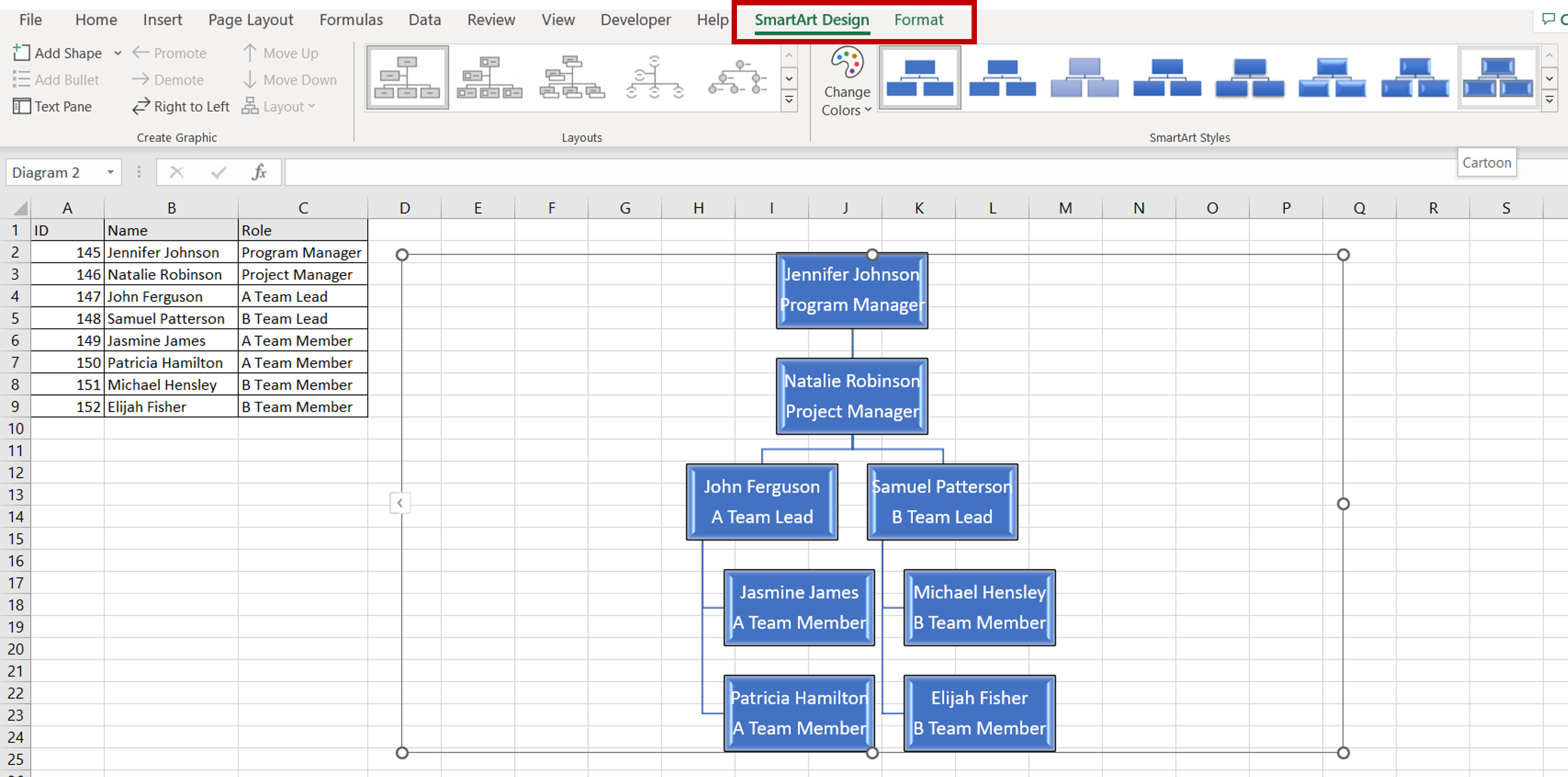Select the fourth SmartArt style thumbnail
Image resolution: width=1568 pixels, height=777 pixels.
pos(1167,78)
